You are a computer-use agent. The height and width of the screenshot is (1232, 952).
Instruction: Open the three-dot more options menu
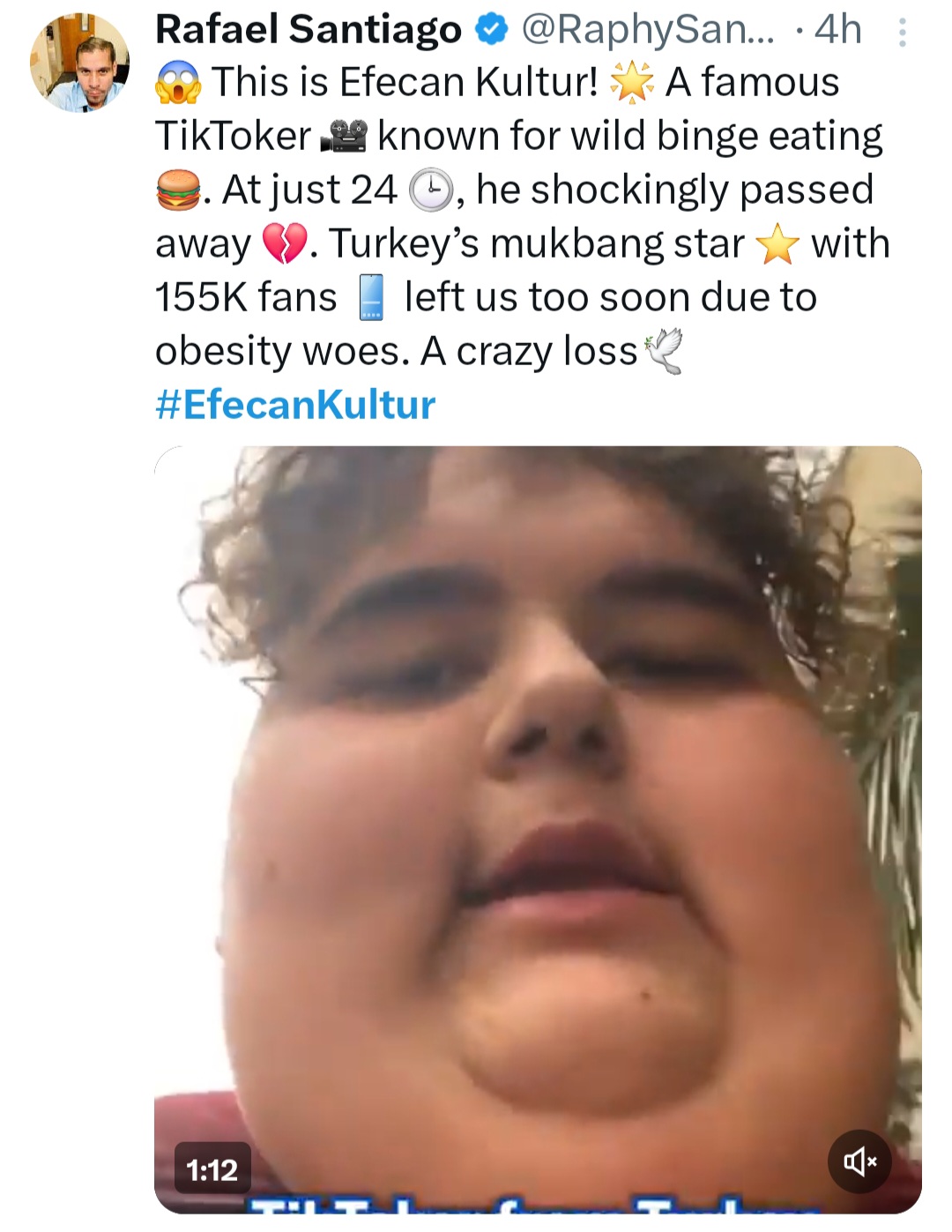[901, 34]
